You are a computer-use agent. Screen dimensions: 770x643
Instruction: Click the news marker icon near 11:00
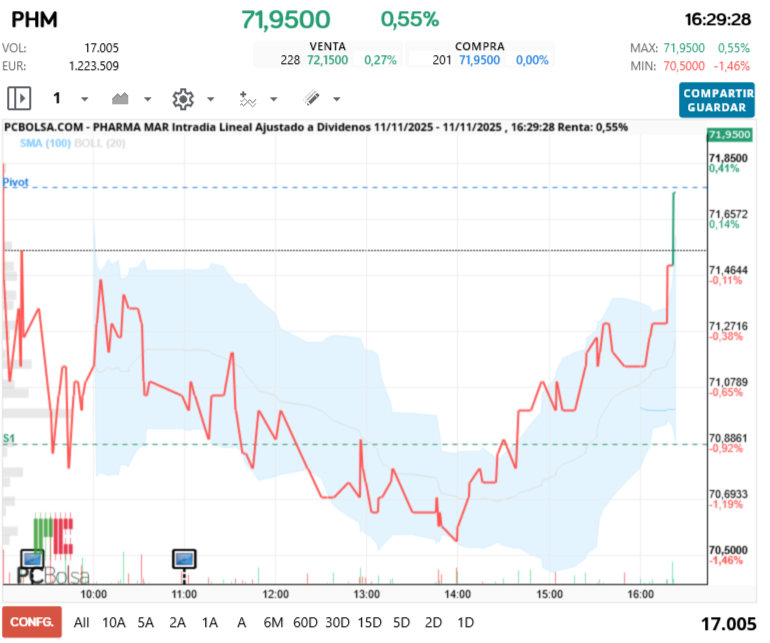[x=184, y=559]
